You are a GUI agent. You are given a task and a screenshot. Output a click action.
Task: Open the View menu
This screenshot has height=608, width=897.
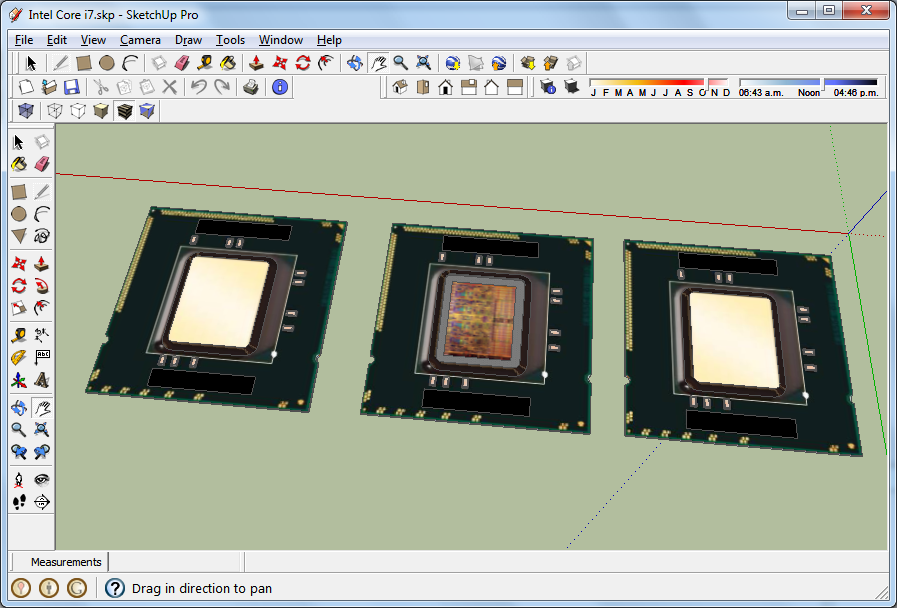coord(93,40)
